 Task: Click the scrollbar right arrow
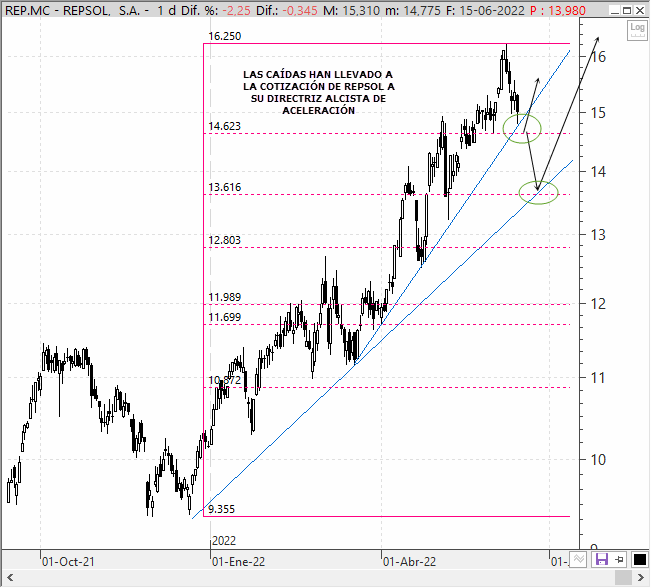click(641, 578)
